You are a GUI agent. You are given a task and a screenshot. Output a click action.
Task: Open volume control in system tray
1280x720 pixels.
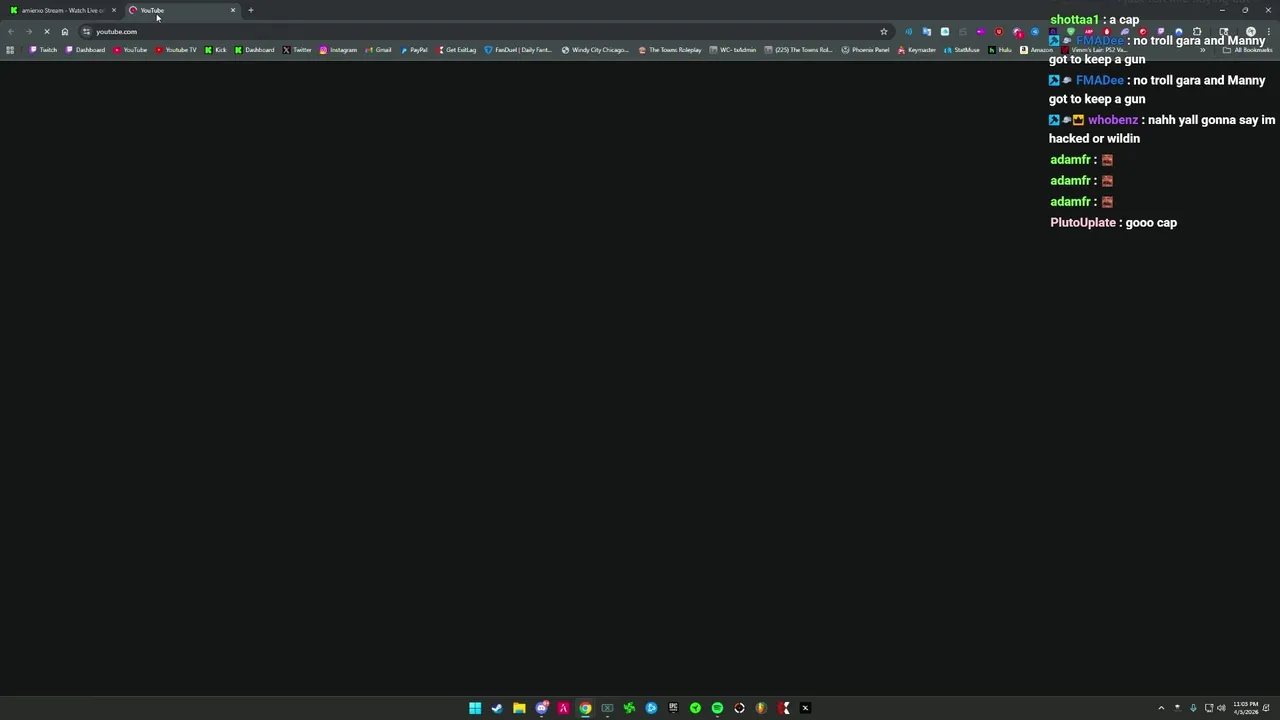[1221, 708]
